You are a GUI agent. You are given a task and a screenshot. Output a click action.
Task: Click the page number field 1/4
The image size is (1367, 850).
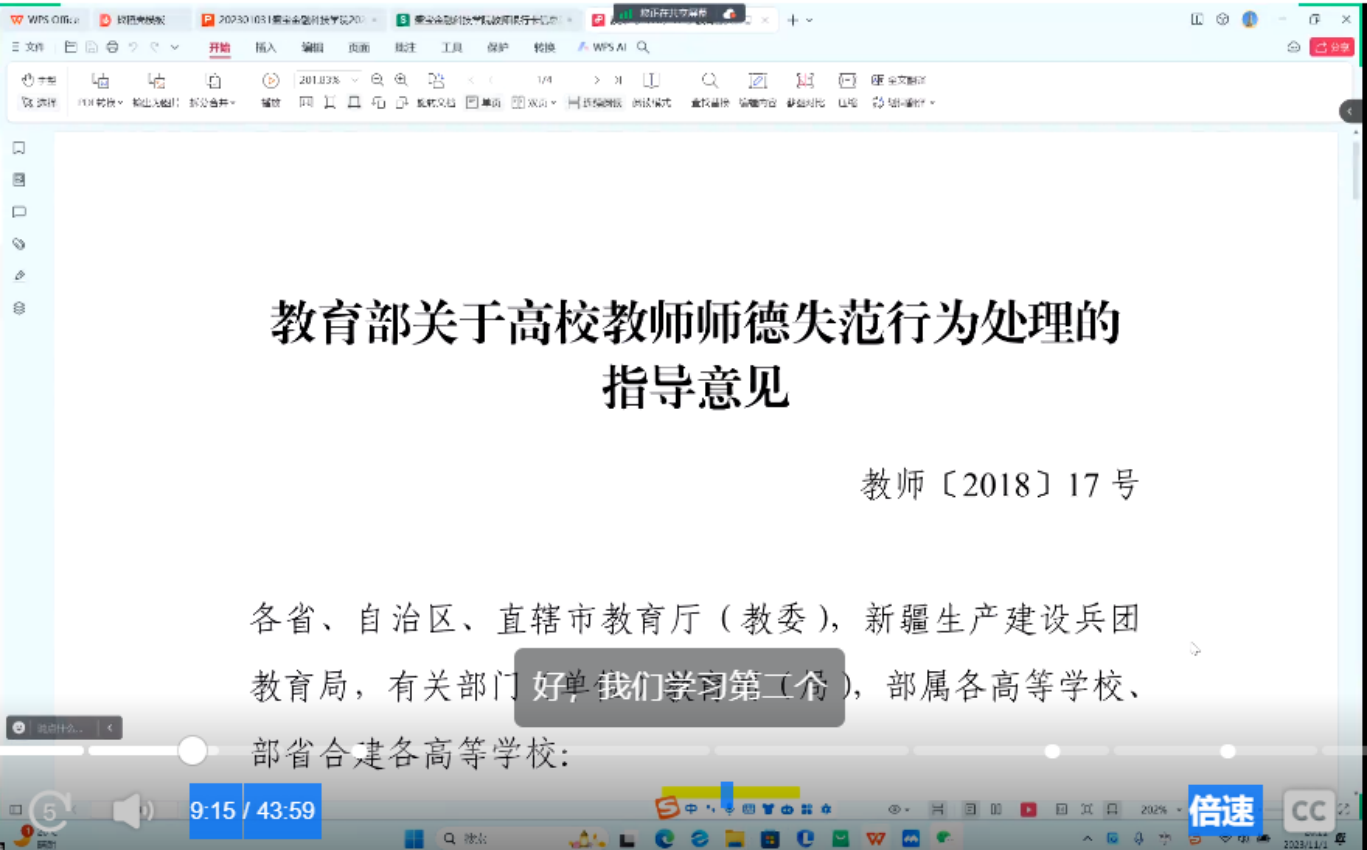(x=545, y=80)
